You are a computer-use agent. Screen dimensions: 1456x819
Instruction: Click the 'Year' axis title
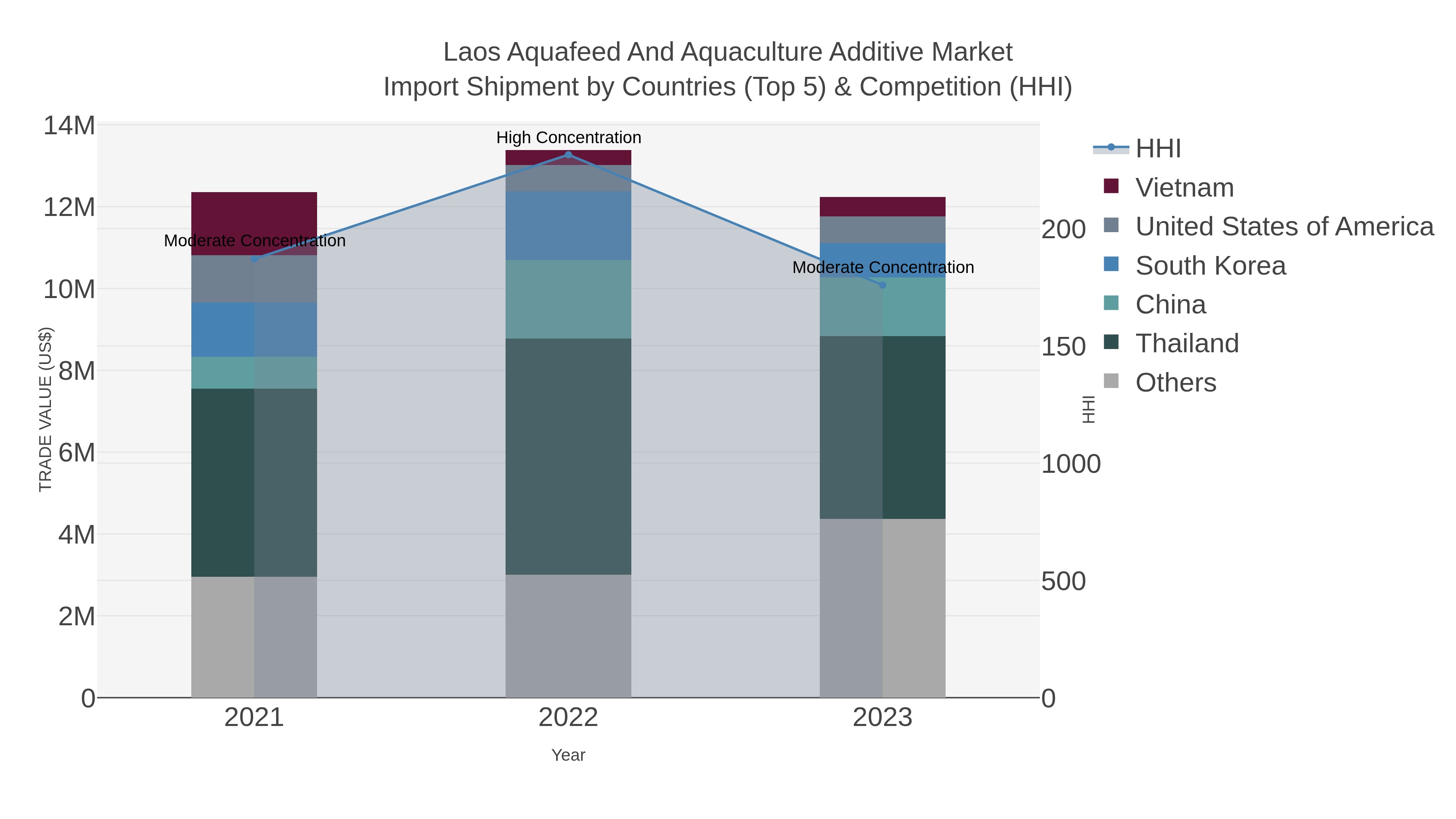[x=569, y=755]
